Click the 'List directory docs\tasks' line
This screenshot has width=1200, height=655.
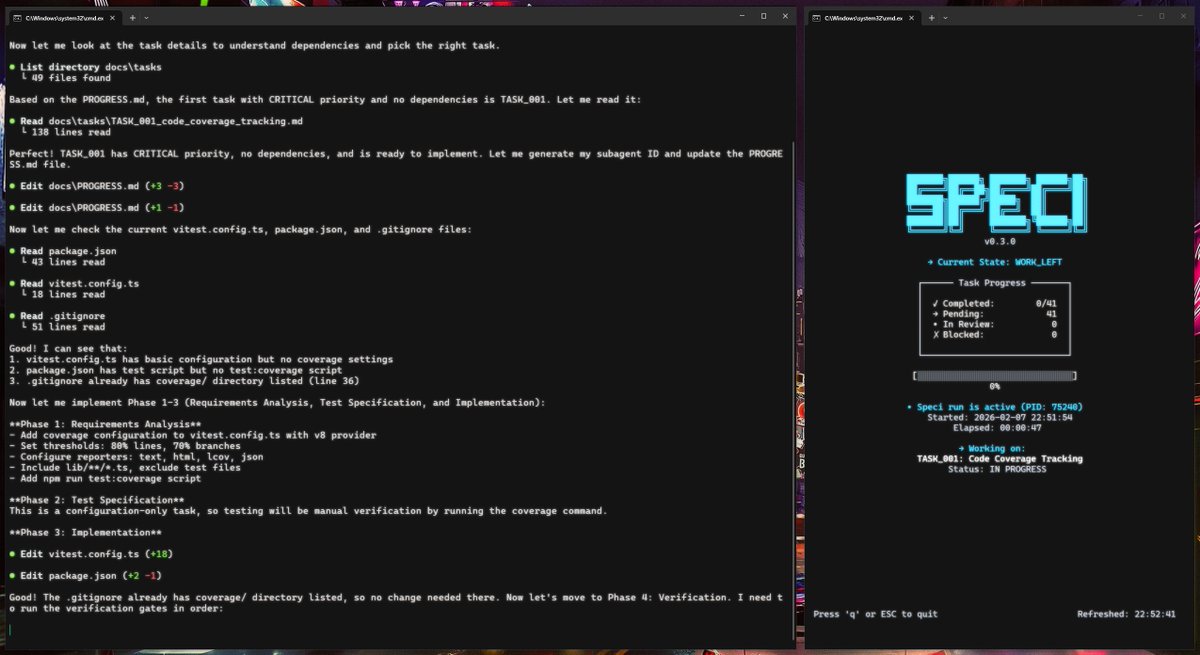pos(85,67)
